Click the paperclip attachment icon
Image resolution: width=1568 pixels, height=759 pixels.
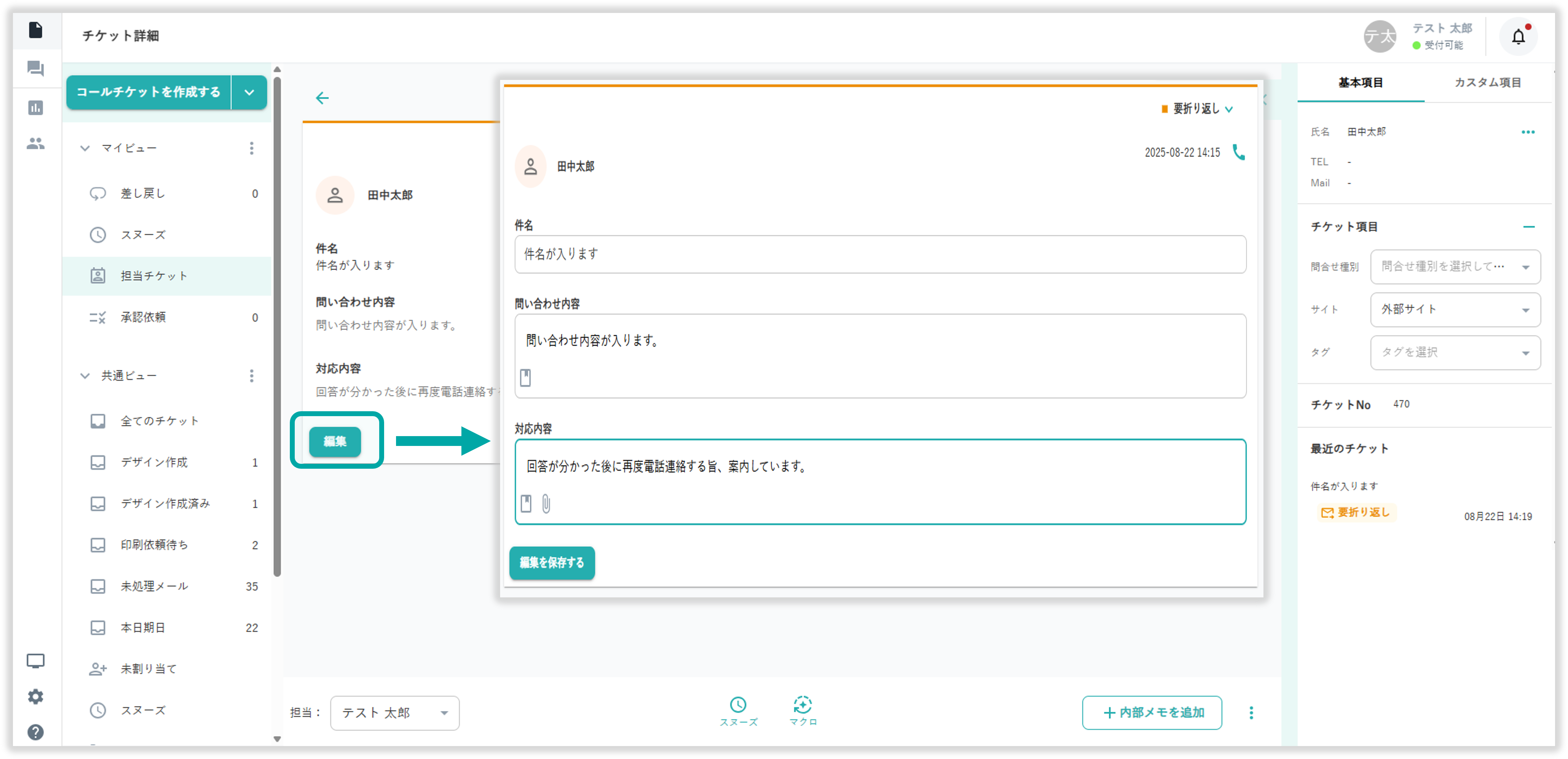[546, 504]
